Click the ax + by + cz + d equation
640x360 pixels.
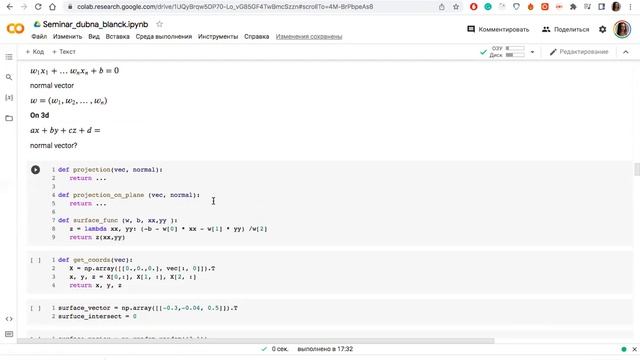(x=65, y=131)
